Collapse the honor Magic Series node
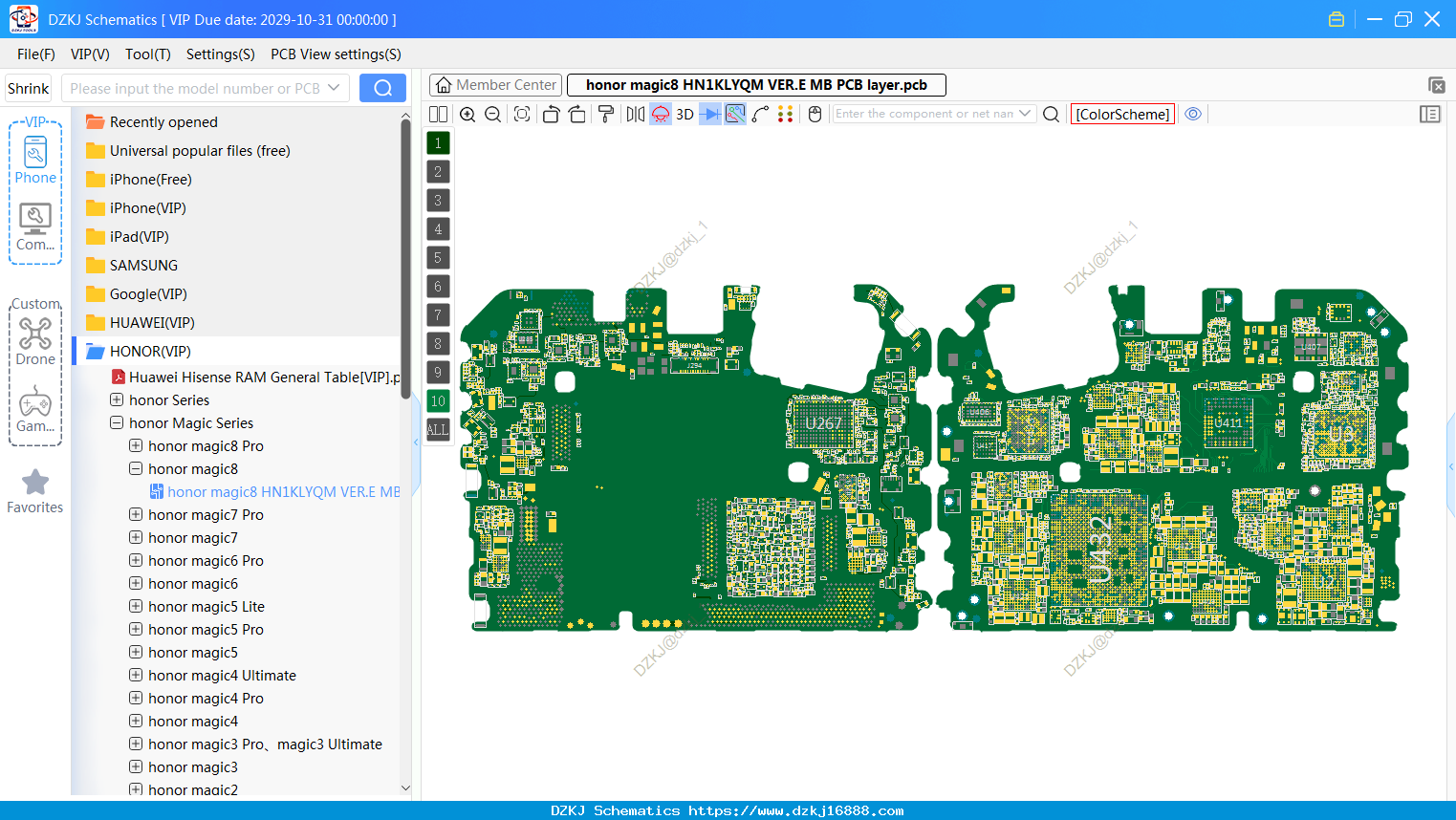Image resolution: width=1456 pixels, height=820 pixels. pyautogui.click(x=117, y=422)
